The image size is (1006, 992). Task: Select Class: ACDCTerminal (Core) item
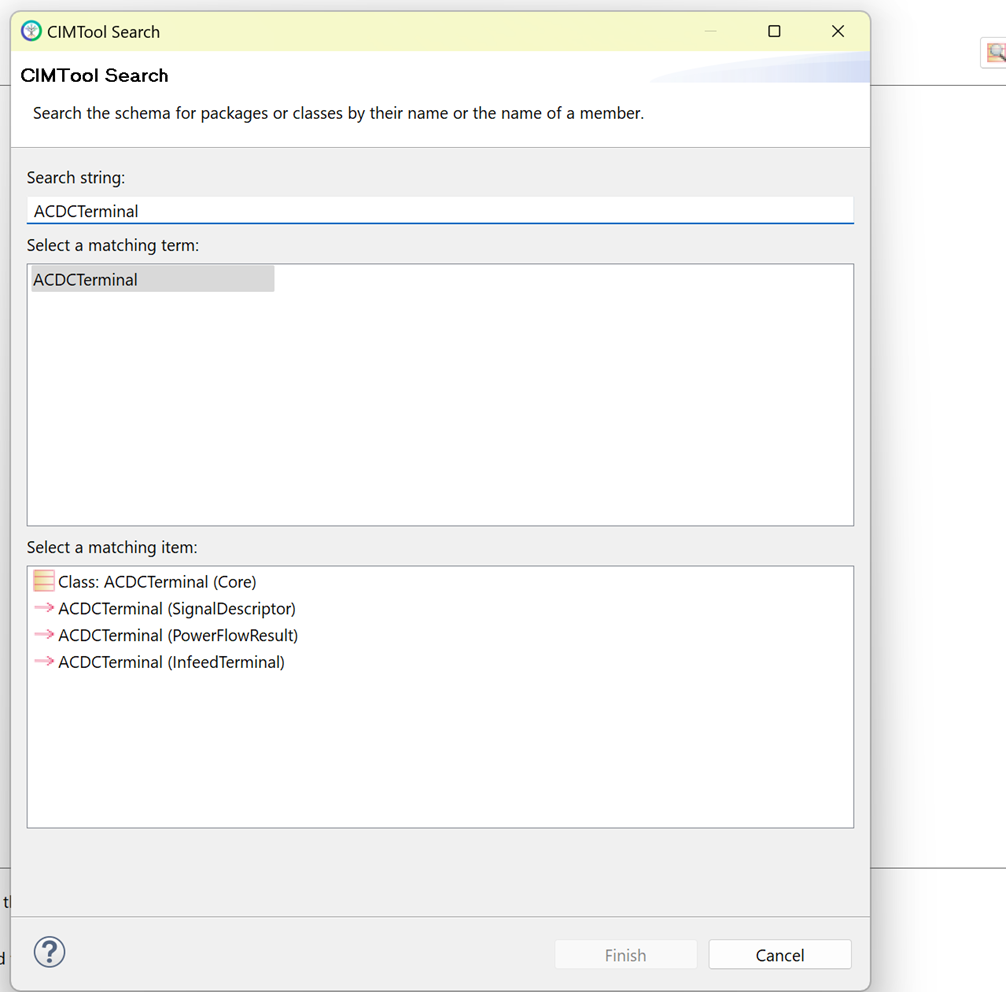point(157,582)
